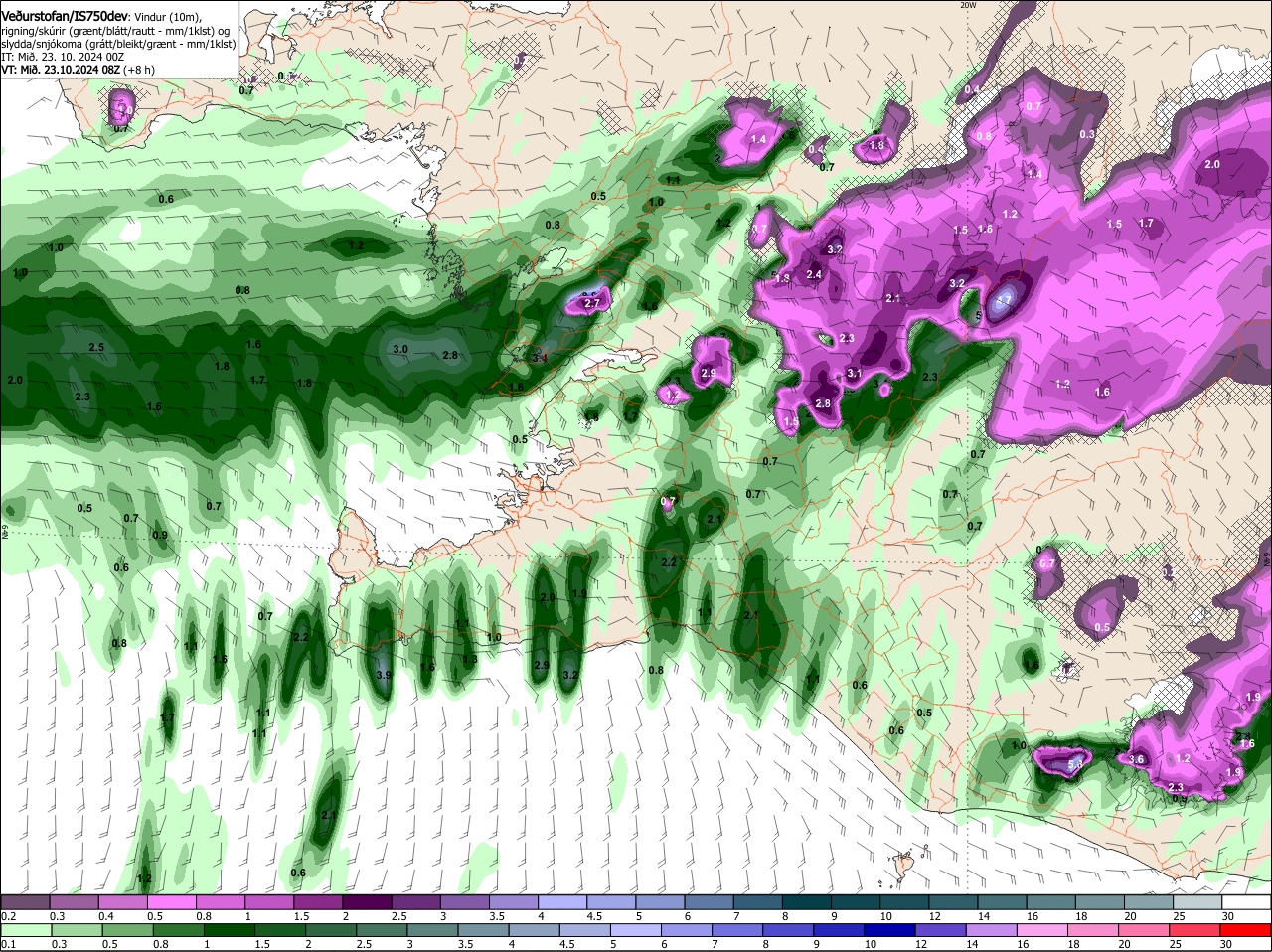The image size is (1272, 952).
Task: Click the '4.7' snowfall peak value
Action: pyautogui.click(x=1004, y=299)
